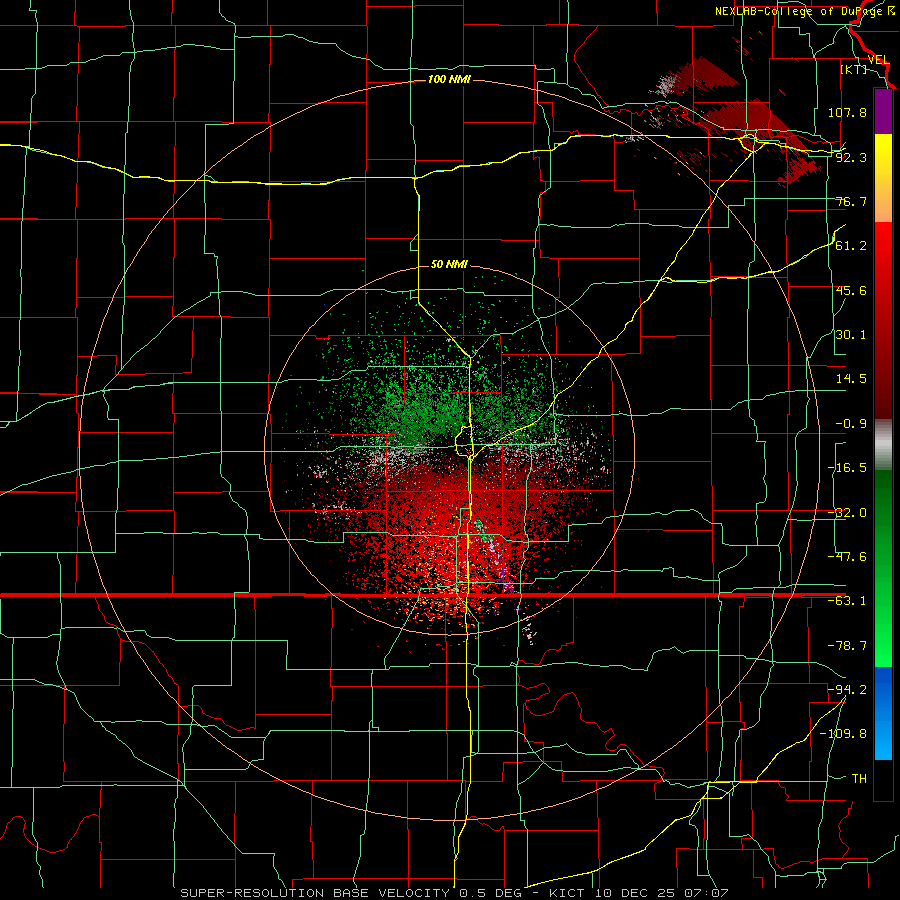
Task: Click the 92.3 velocity scale value
Action: (x=851, y=157)
